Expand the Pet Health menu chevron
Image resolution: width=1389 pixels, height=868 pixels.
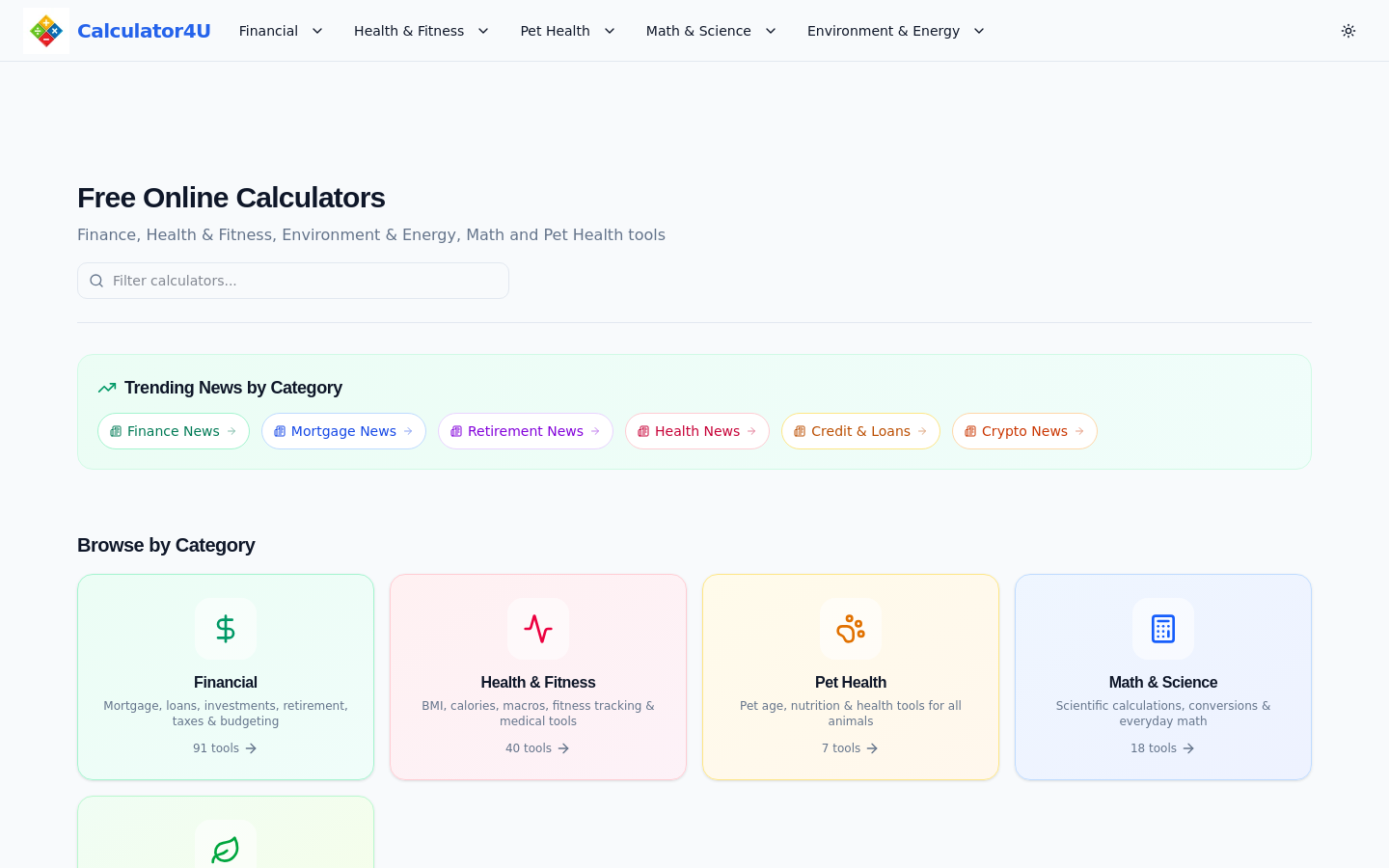click(x=610, y=31)
